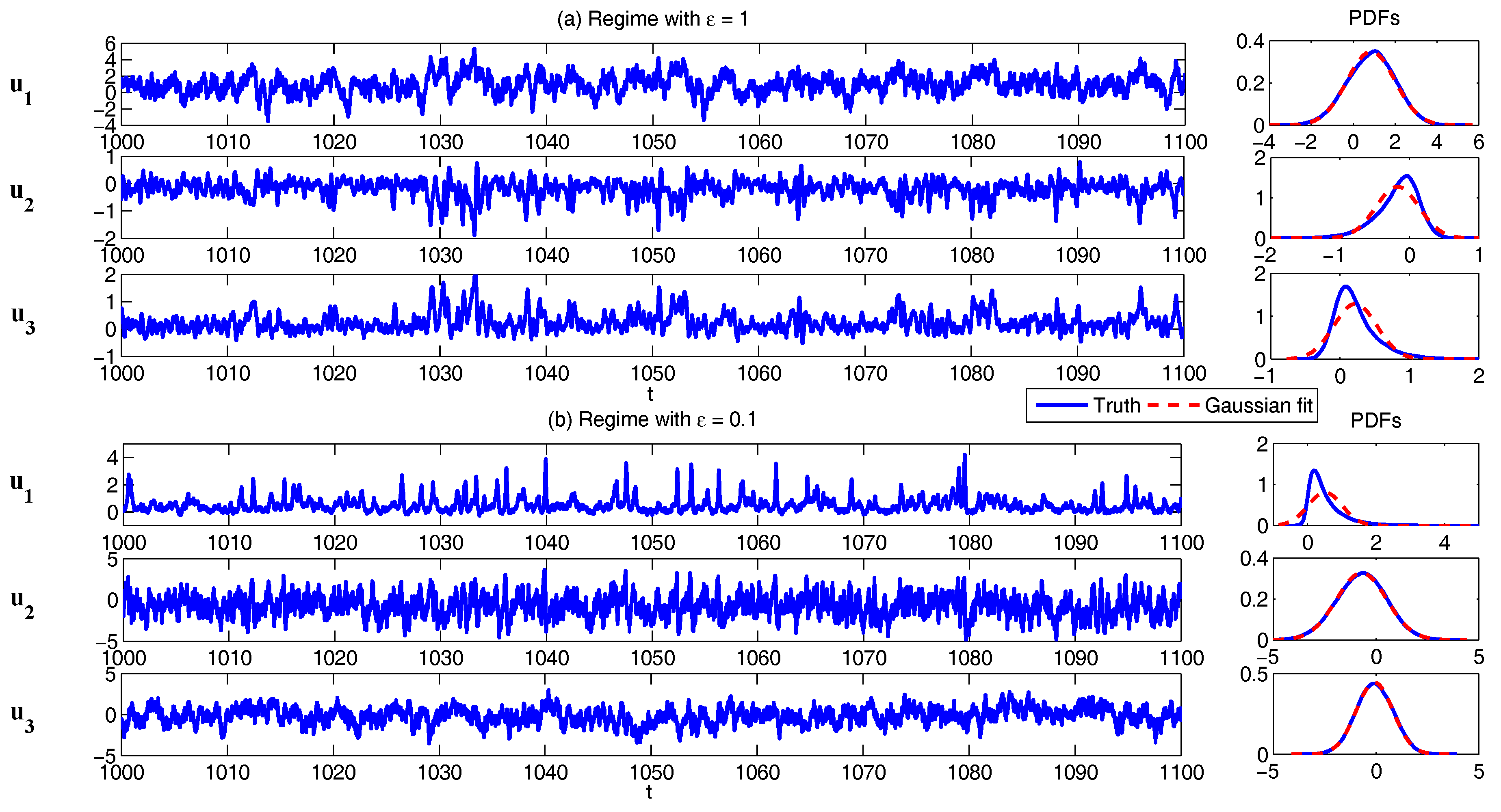Click inside the u1 PDF plot of panel (a)
Screen dimensions: 1501x812
[1373, 83]
